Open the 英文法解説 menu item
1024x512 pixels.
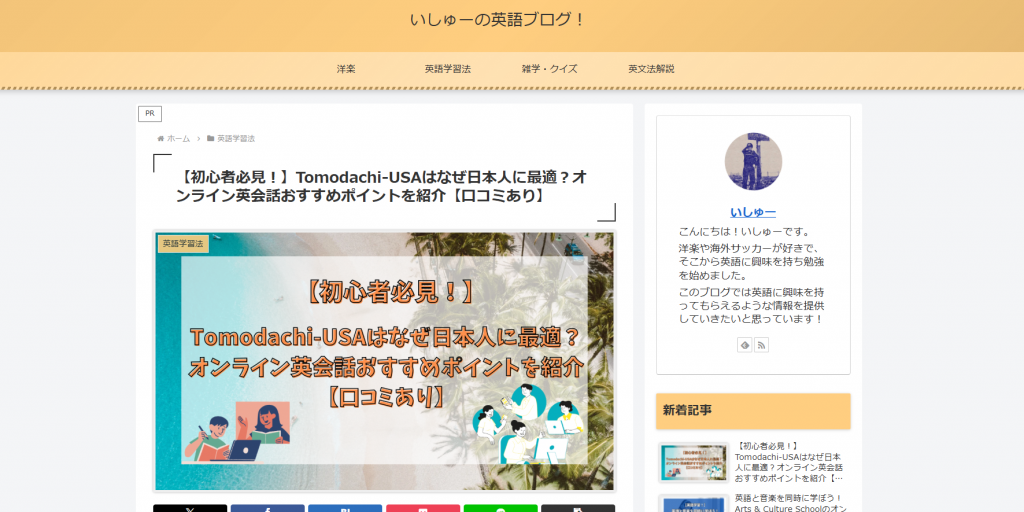tap(651, 69)
